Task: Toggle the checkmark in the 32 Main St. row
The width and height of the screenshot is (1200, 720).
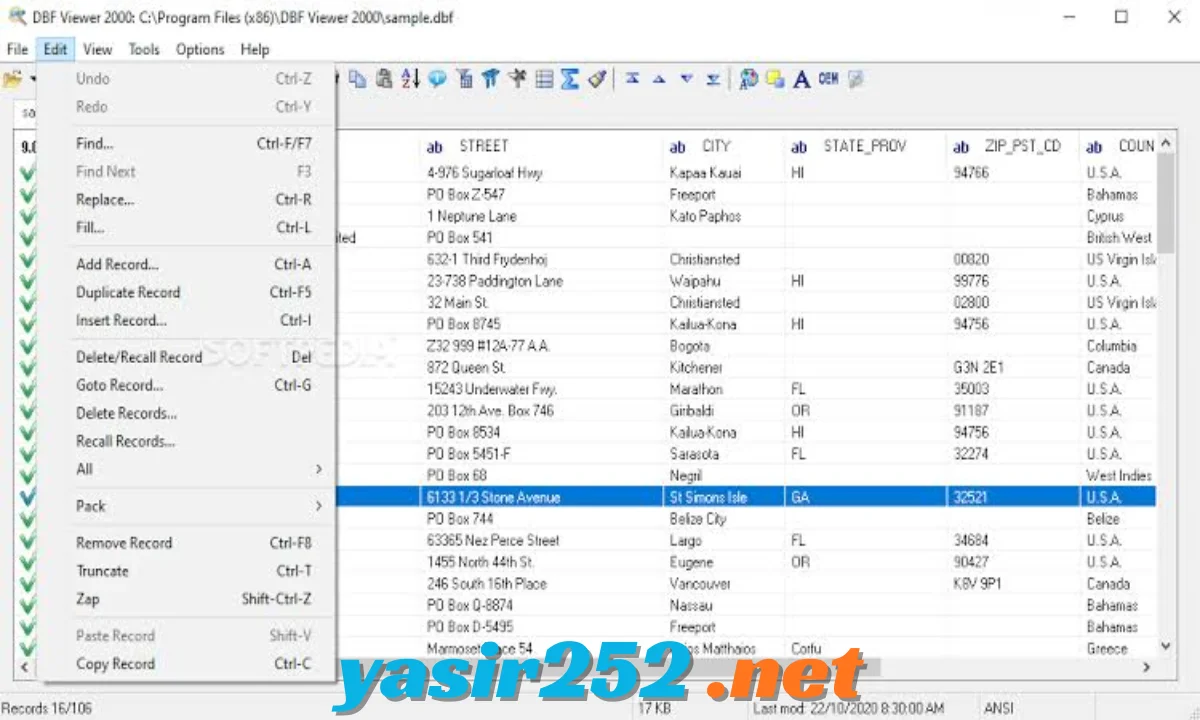Action: [x=27, y=302]
